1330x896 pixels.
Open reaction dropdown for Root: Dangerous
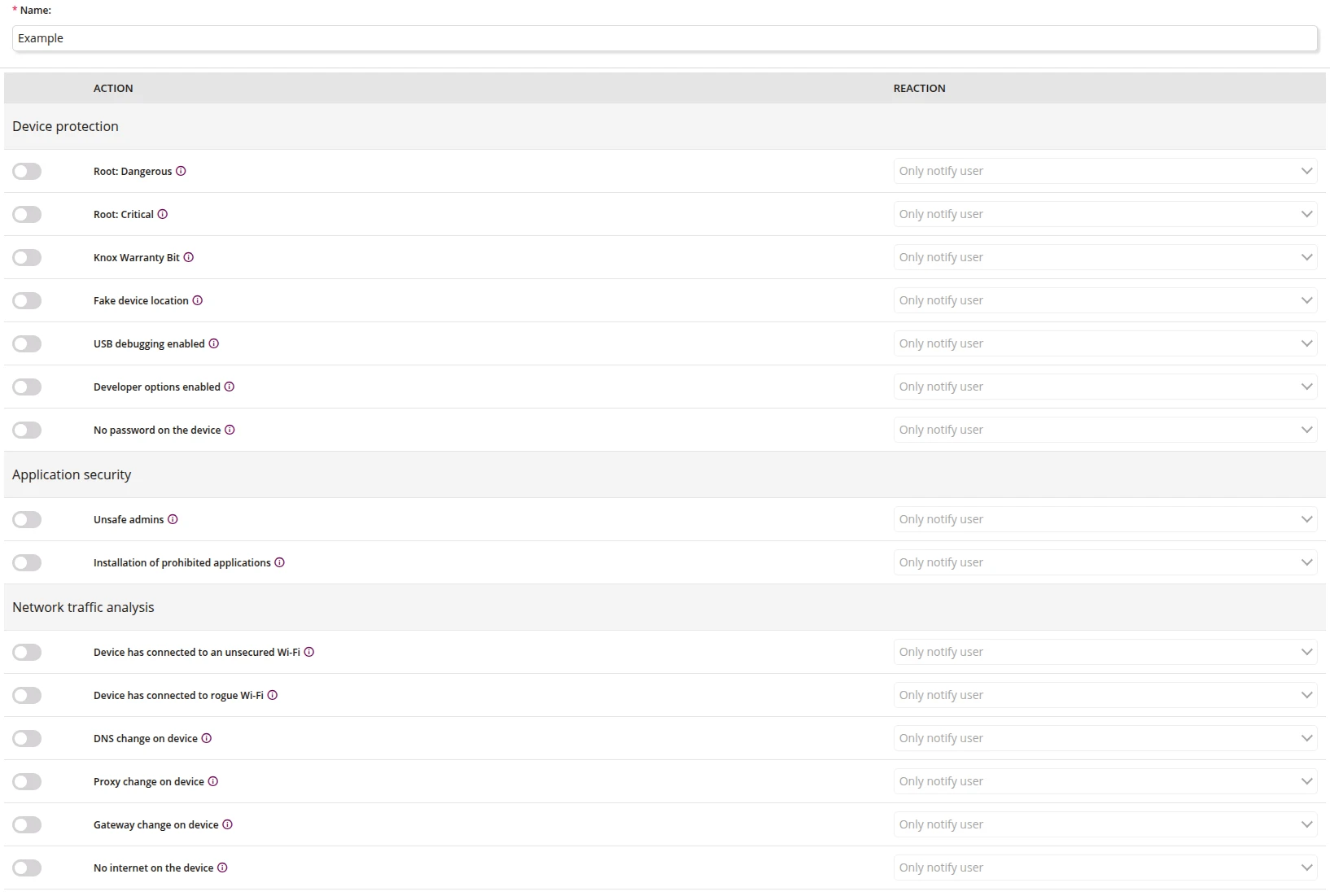pyautogui.click(x=1105, y=171)
